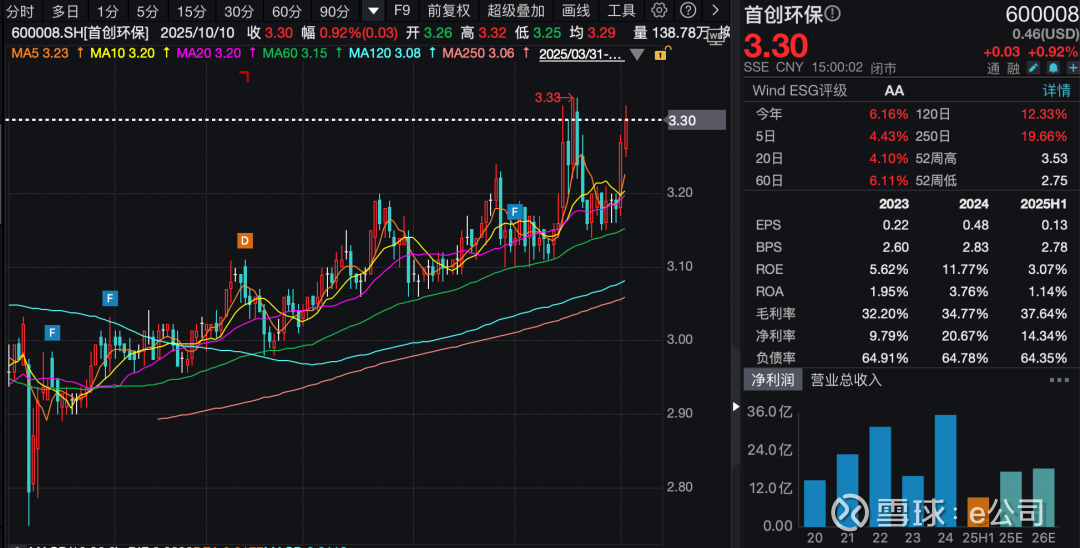Toggle the 超级叠加 overlay option

tap(516, 11)
